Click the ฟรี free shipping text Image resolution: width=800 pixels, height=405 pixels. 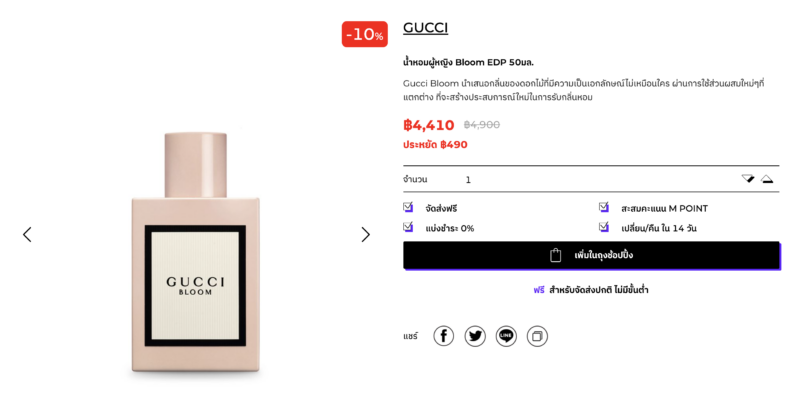pyautogui.click(x=539, y=290)
